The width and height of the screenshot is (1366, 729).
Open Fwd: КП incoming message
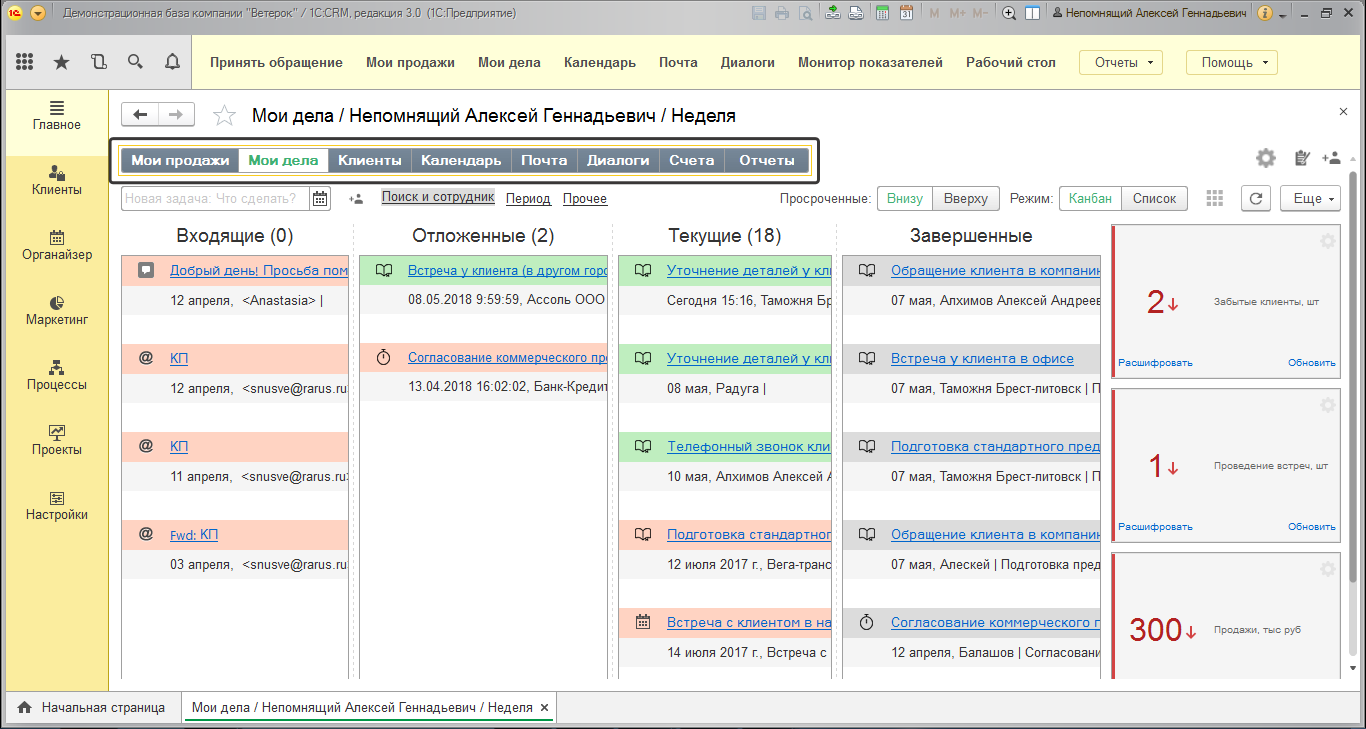pyautogui.click(x=194, y=535)
